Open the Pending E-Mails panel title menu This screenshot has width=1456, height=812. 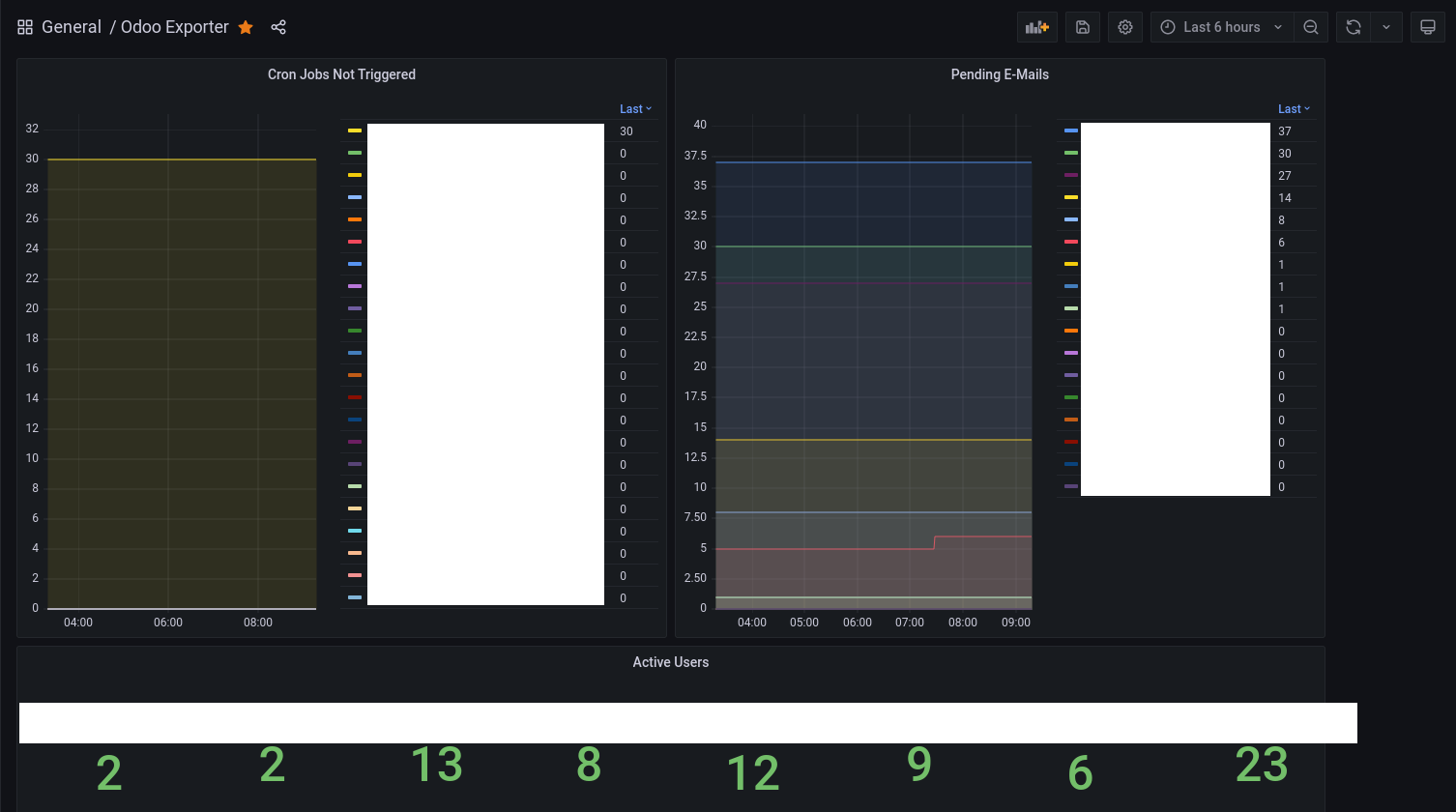1000,74
